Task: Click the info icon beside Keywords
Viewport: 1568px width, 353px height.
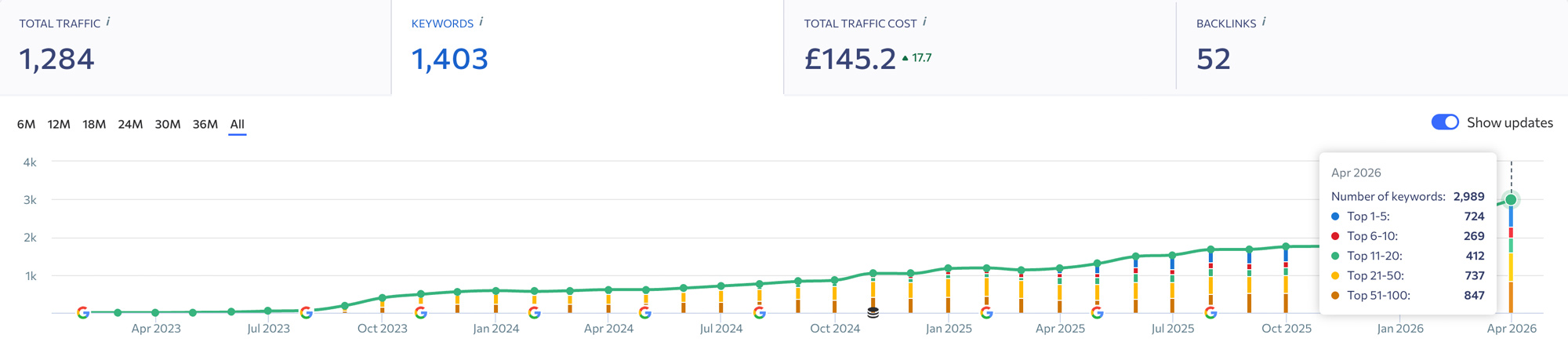Action: pyautogui.click(x=481, y=22)
